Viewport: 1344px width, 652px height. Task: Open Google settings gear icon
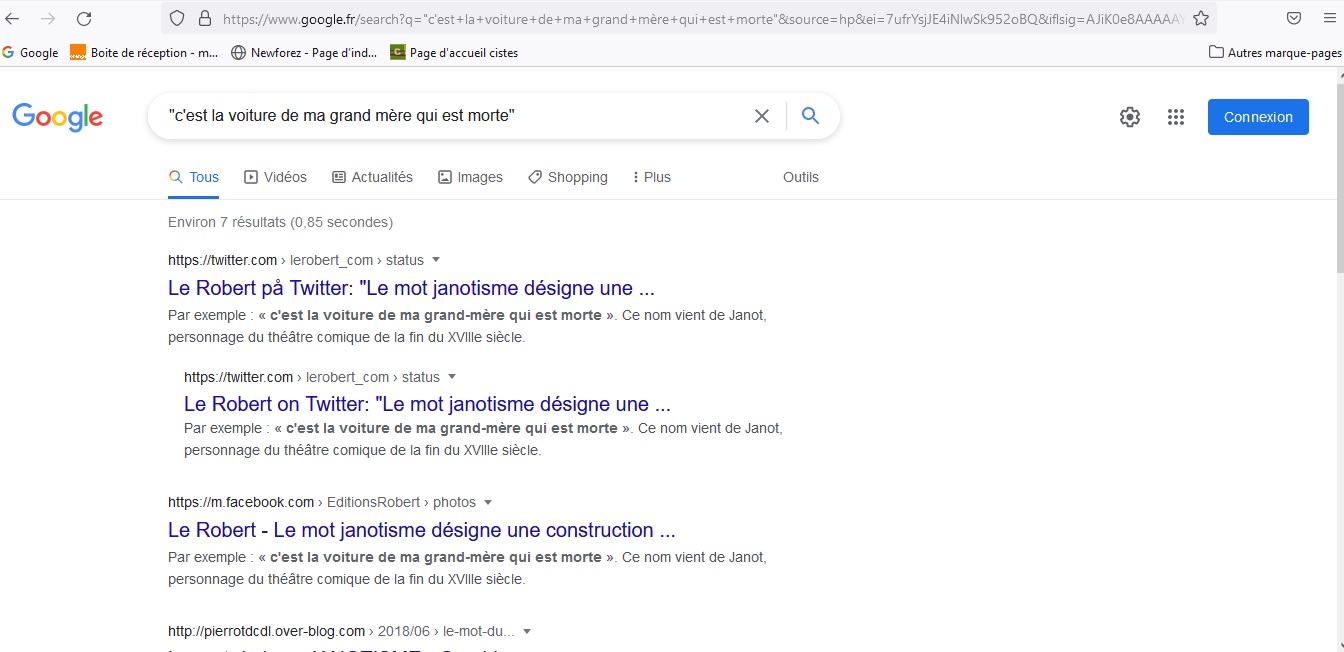click(1130, 117)
